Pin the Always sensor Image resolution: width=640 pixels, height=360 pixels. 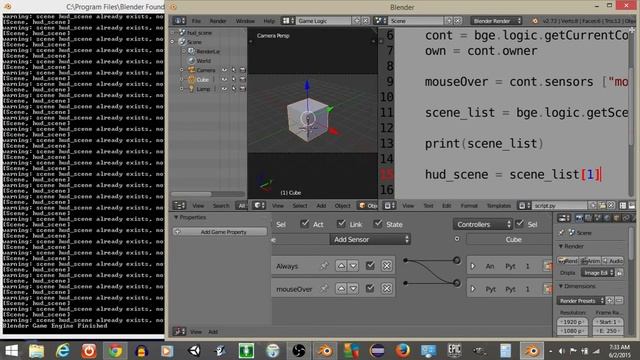(324, 266)
